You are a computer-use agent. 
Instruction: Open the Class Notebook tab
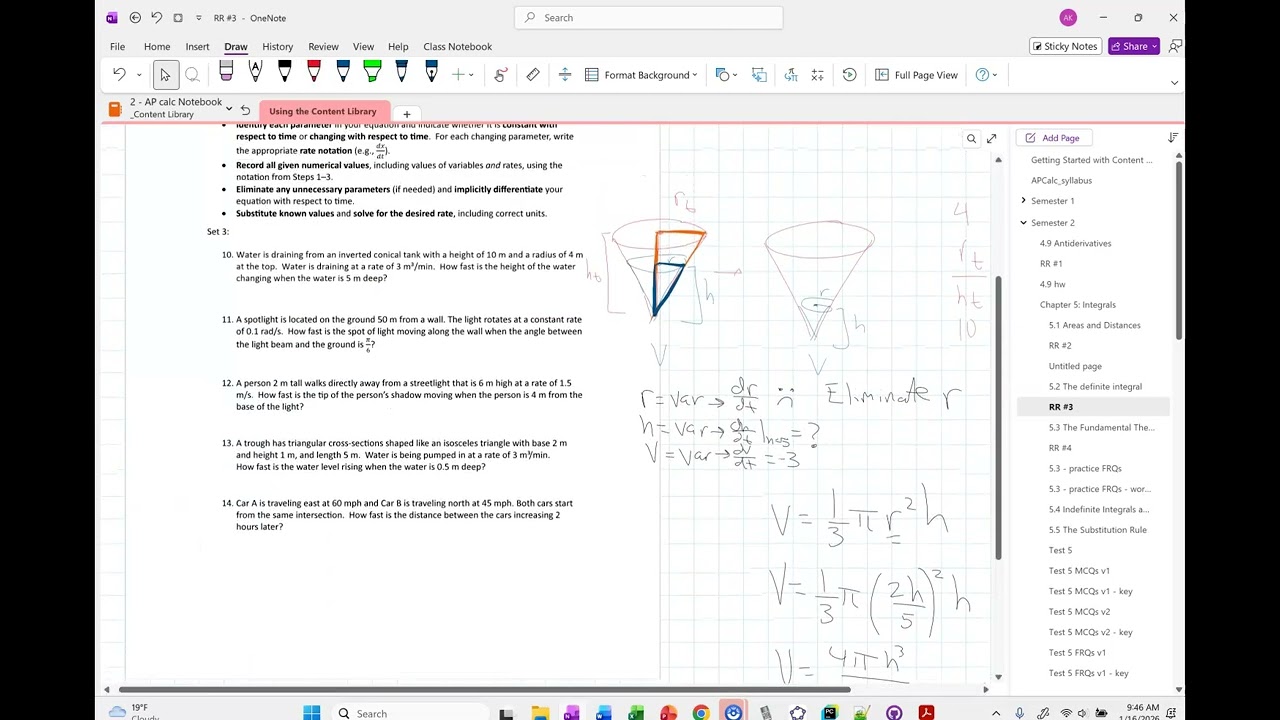click(457, 46)
